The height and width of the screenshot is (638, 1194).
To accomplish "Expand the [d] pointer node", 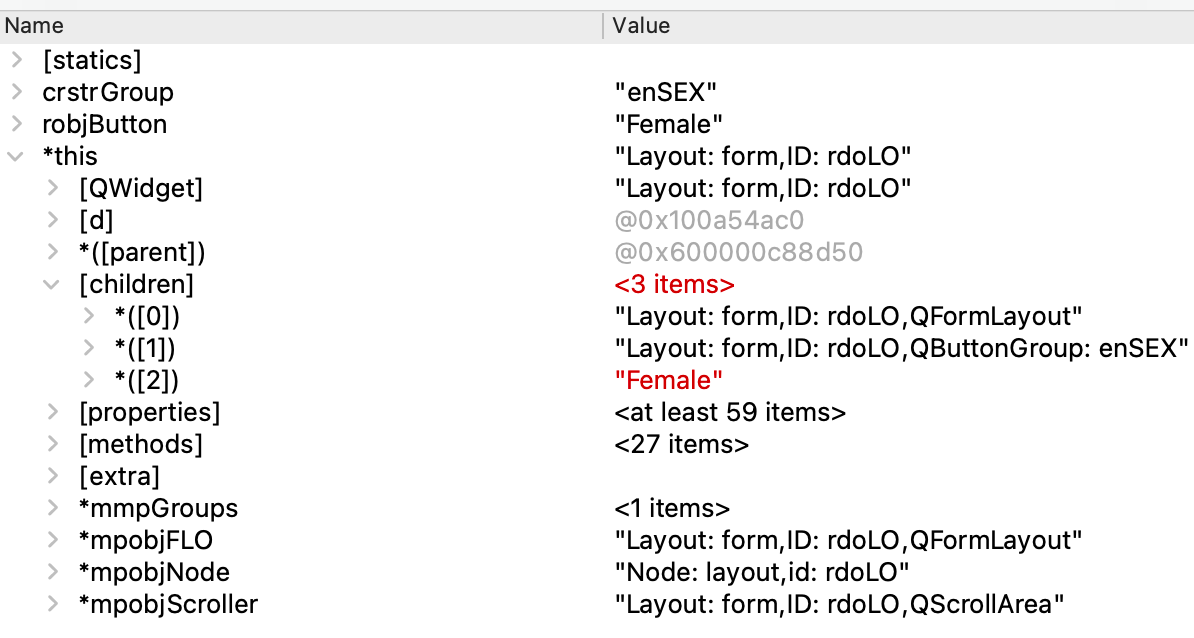I will [53, 220].
